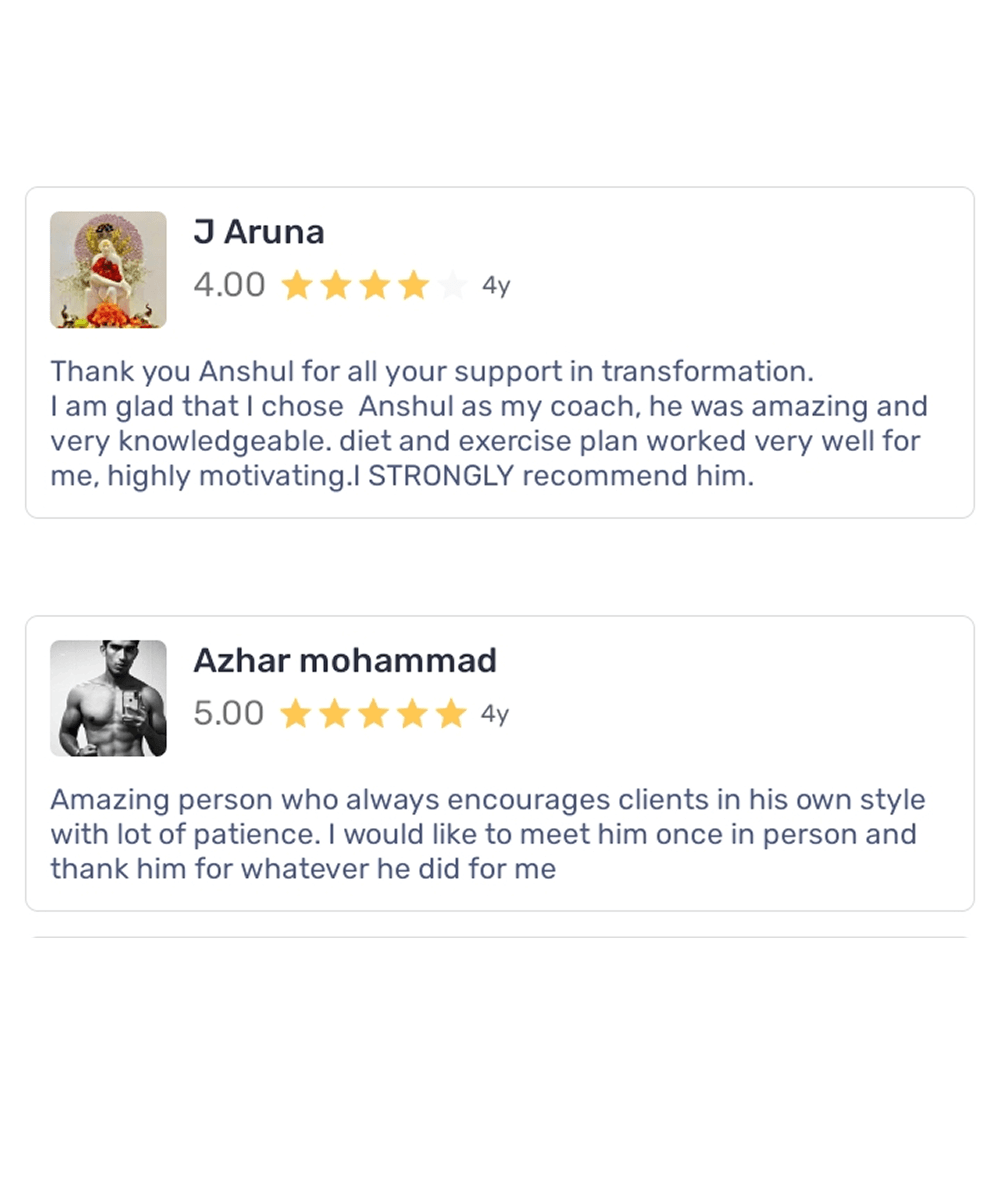Click the first star in J Aruna's rating

click(x=296, y=286)
